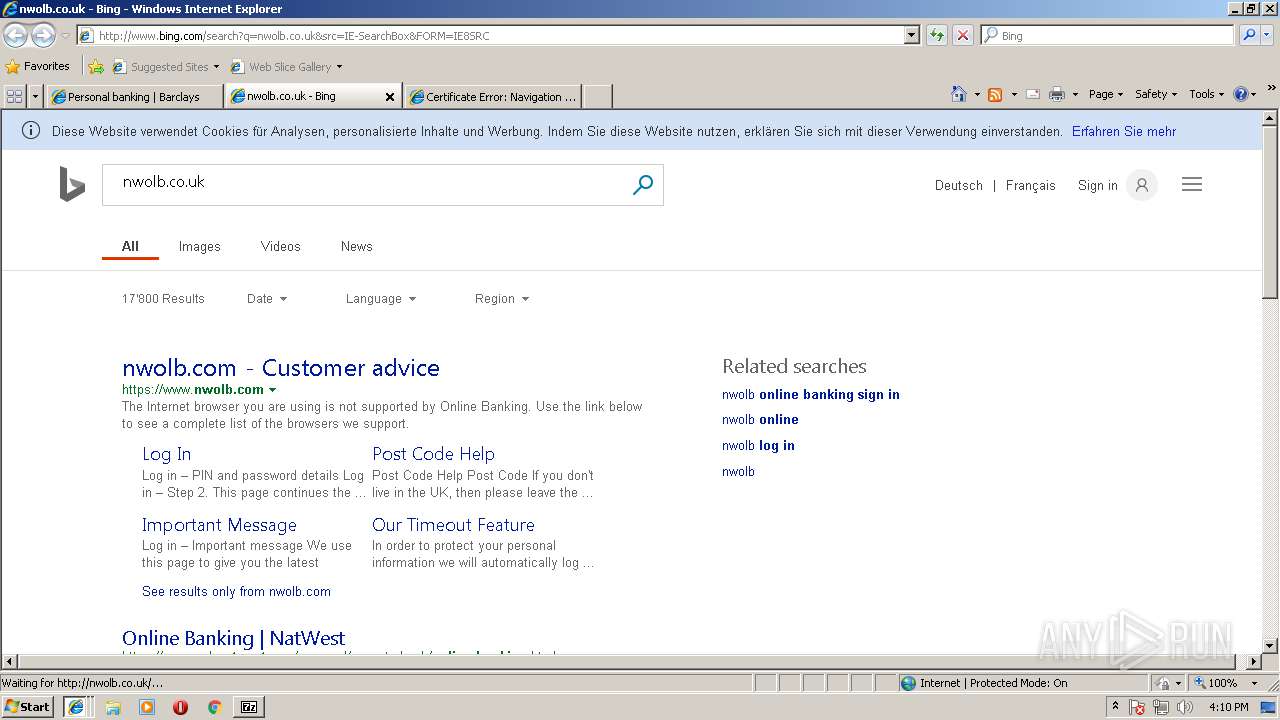Close the nwolb.co.uk - Bing tab
1280x720 pixels.
[390, 97]
